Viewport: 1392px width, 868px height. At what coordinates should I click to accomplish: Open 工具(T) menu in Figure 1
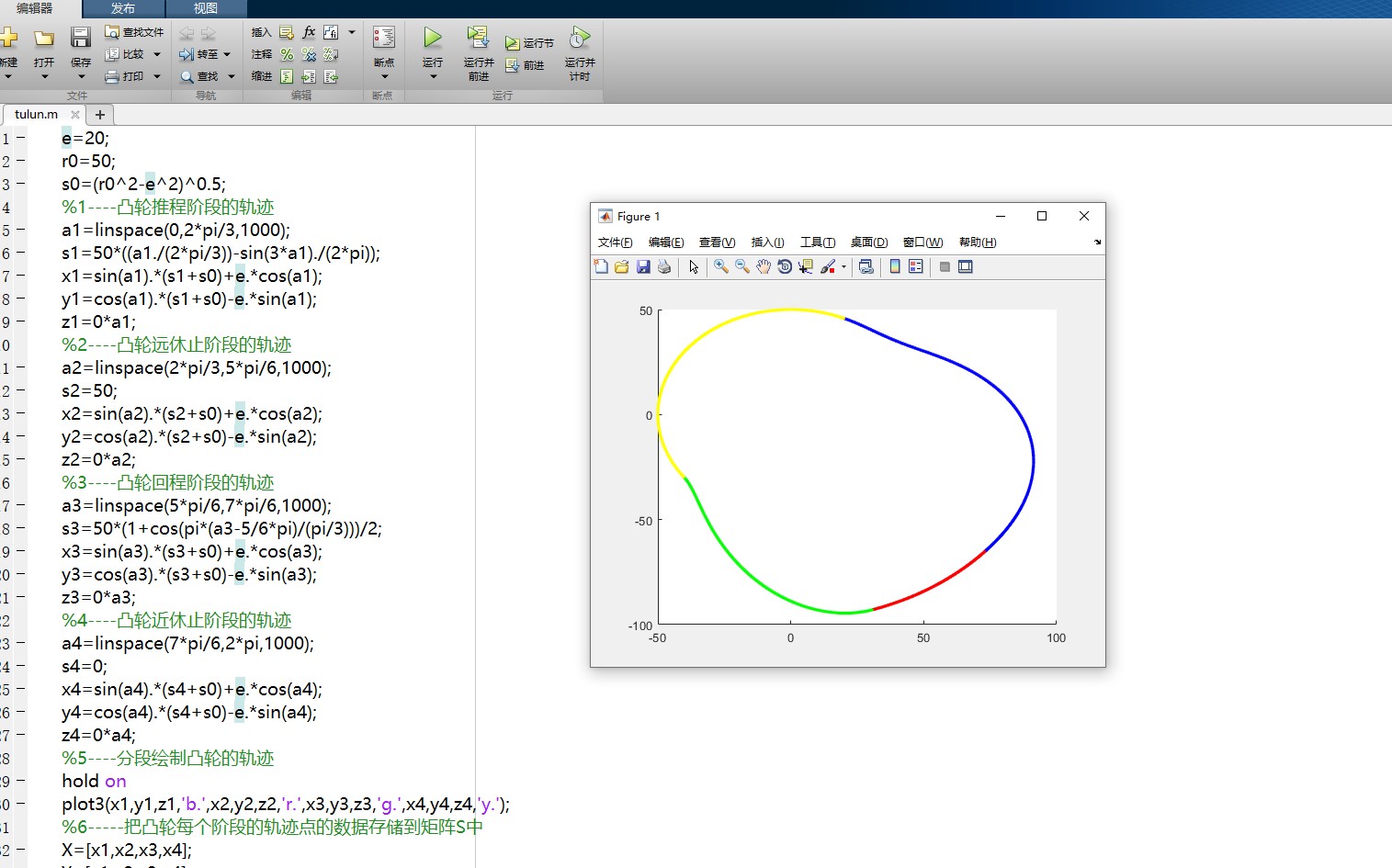818,242
